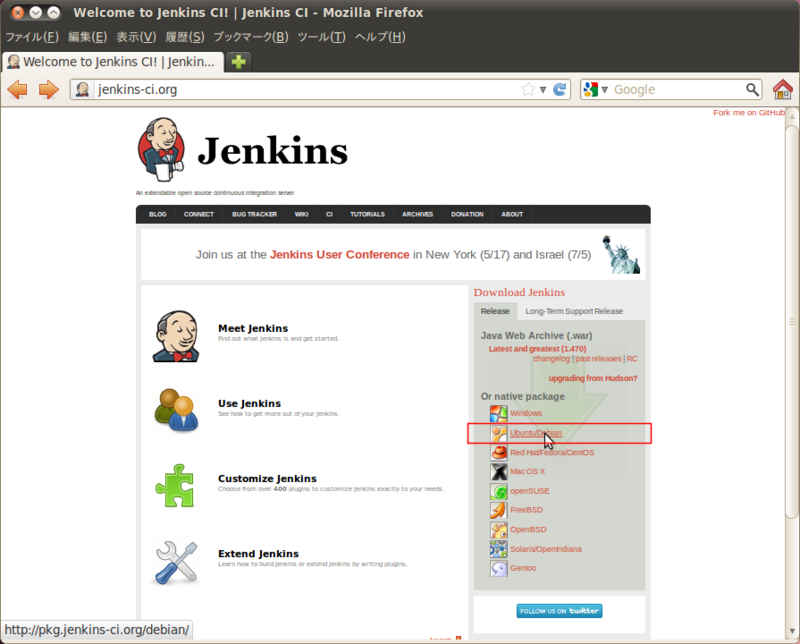Open the 編集(E) menu
The height and width of the screenshot is (644, 800).
pyautogui.click(x=87, y=37)
